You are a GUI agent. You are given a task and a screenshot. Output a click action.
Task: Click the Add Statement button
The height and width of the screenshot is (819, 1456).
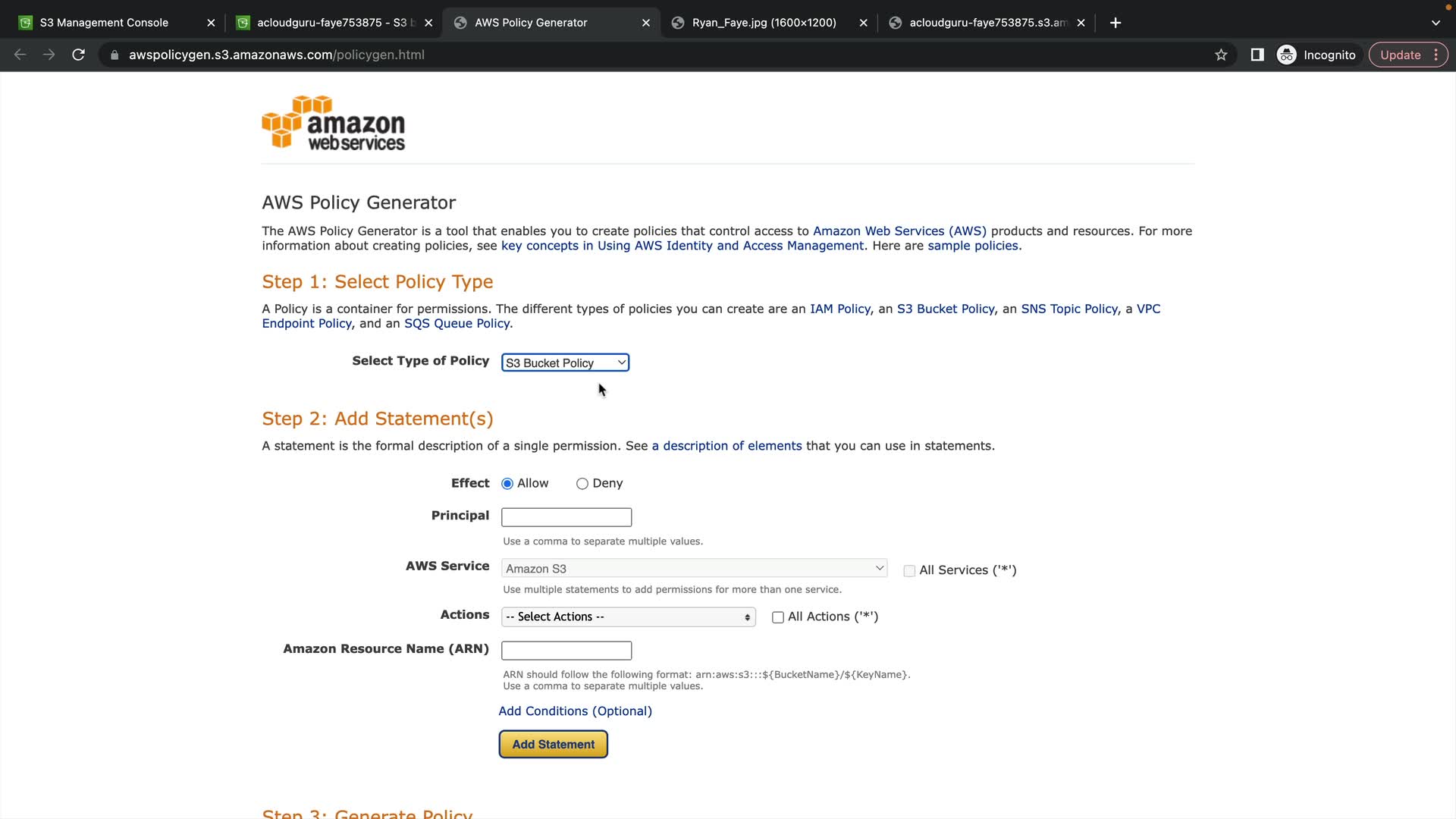(x=553, y=745)
